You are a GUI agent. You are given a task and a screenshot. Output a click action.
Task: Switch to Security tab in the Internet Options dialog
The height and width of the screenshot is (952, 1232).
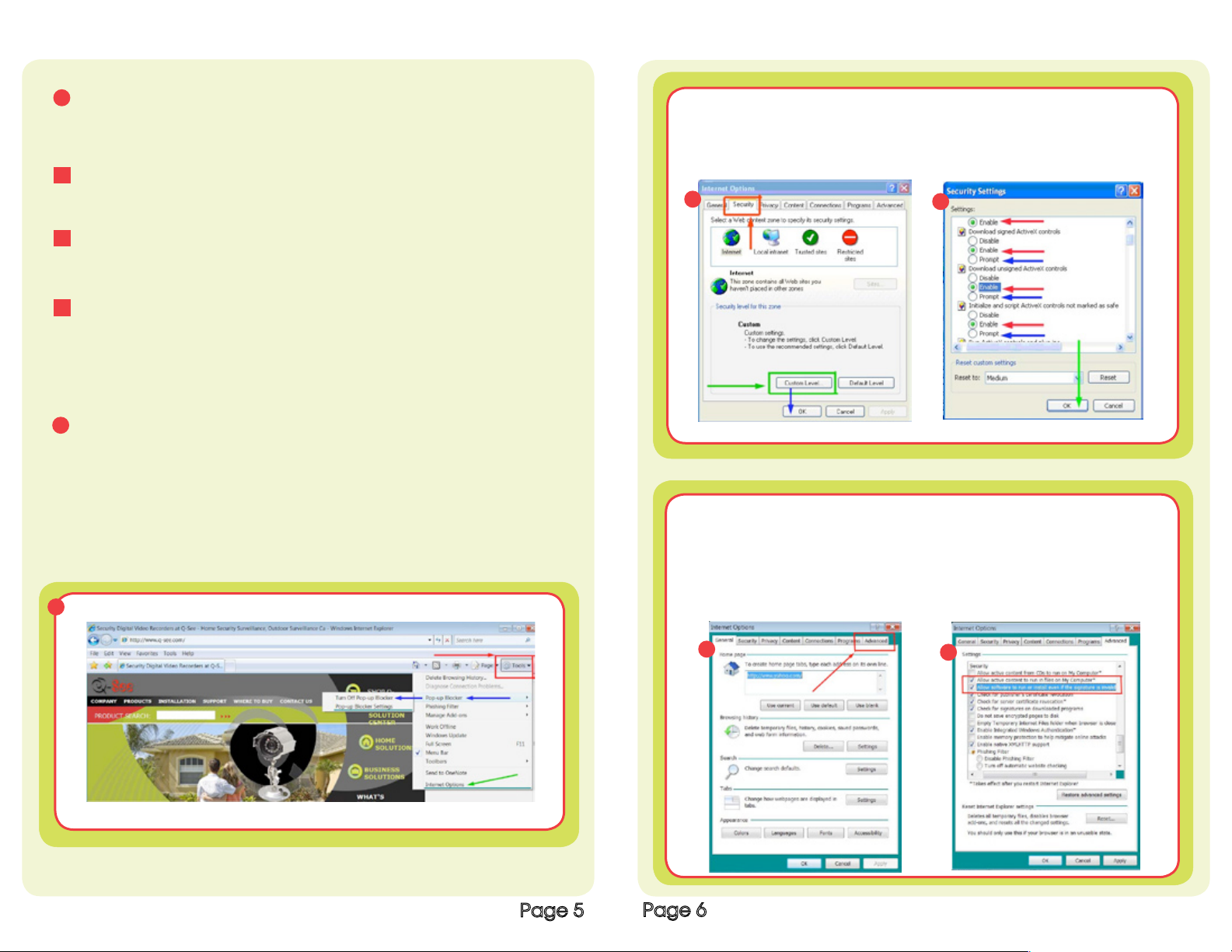(x=743, y=205)
